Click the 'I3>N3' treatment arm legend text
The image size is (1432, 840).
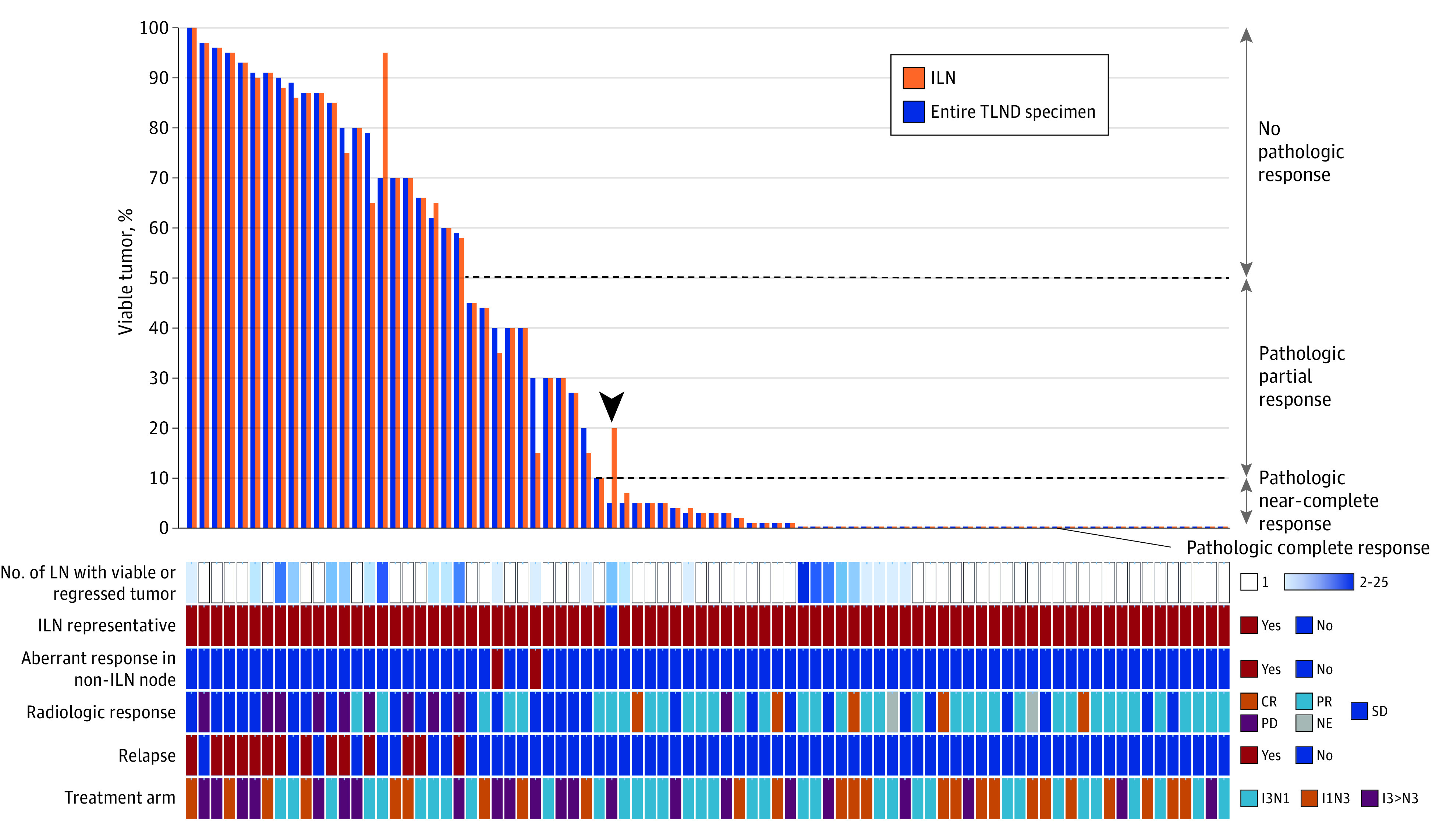(x=1400, y=798)
